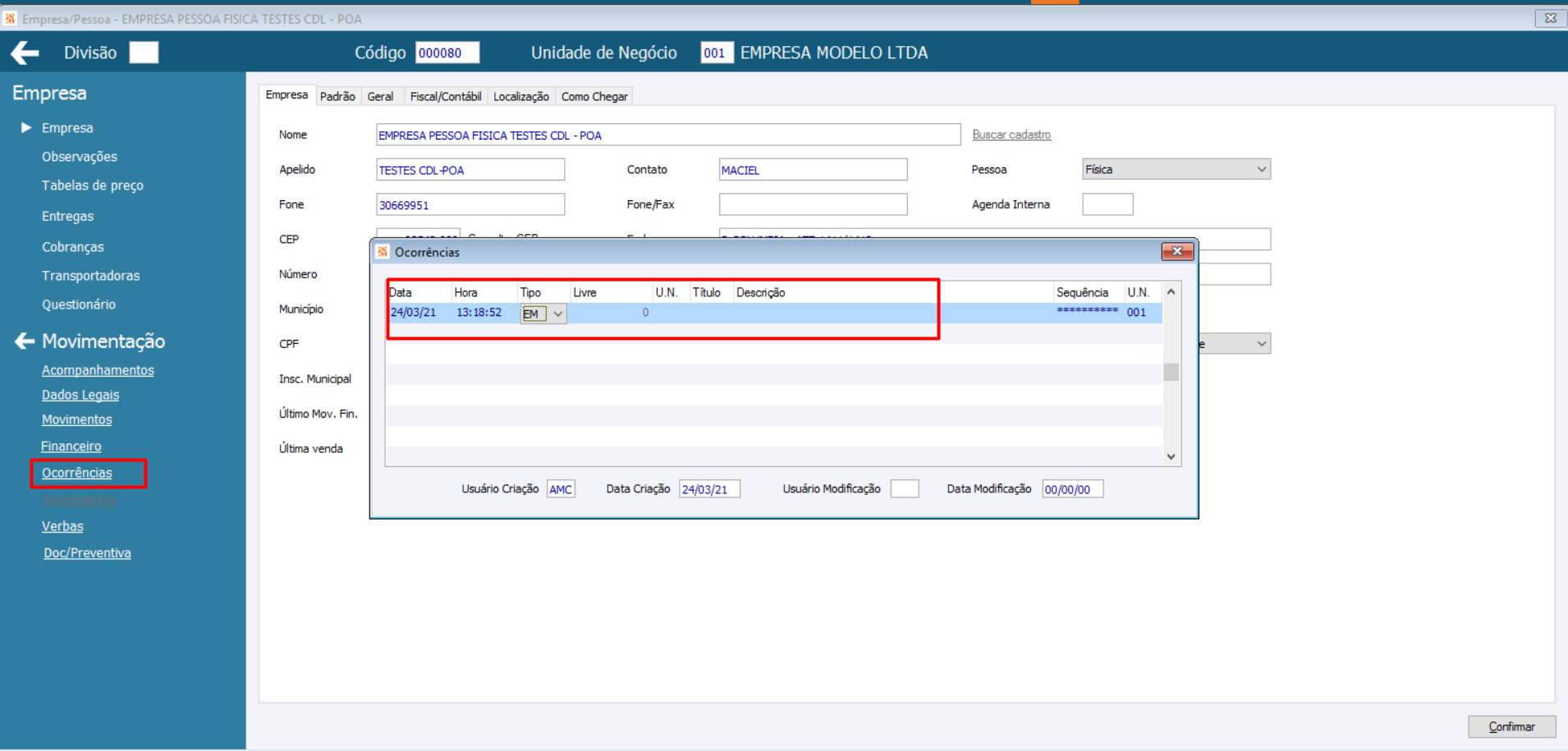Open Dados Legais in the sidebar
The width and height of the screenshot is (1568, 751).
(x=80, y=395)
